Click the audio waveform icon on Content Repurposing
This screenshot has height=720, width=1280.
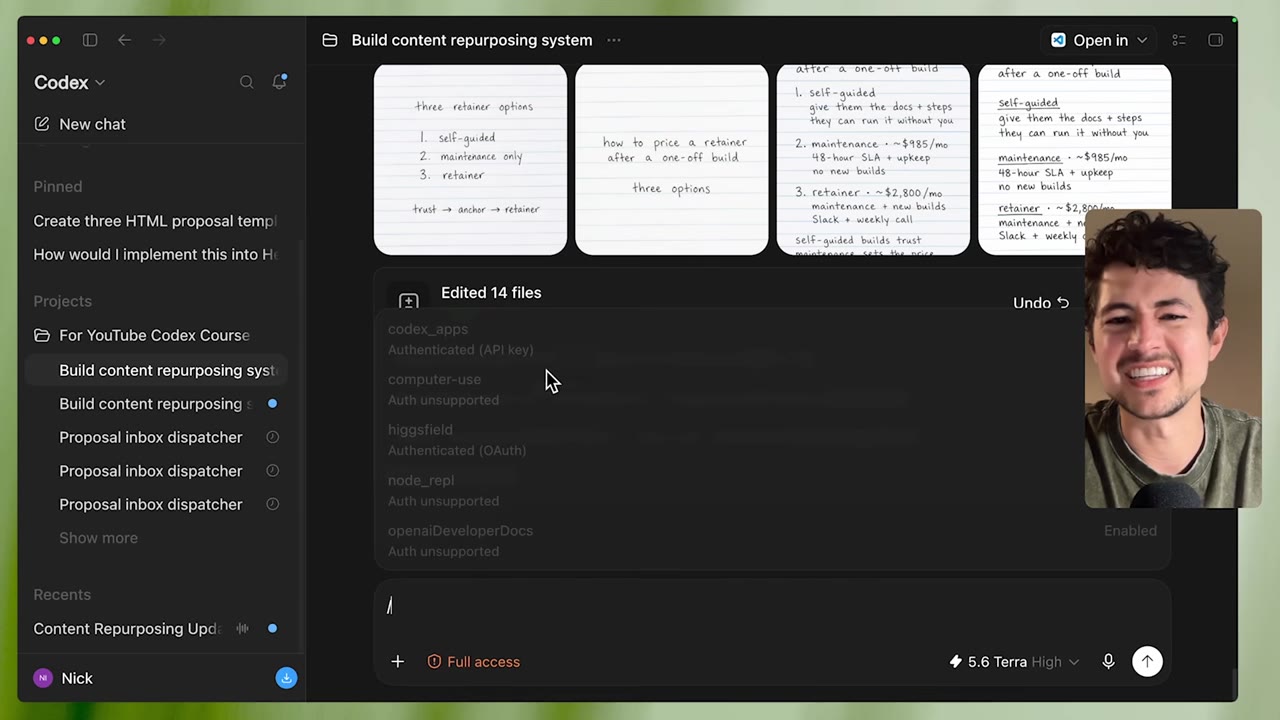pos(242,628)
